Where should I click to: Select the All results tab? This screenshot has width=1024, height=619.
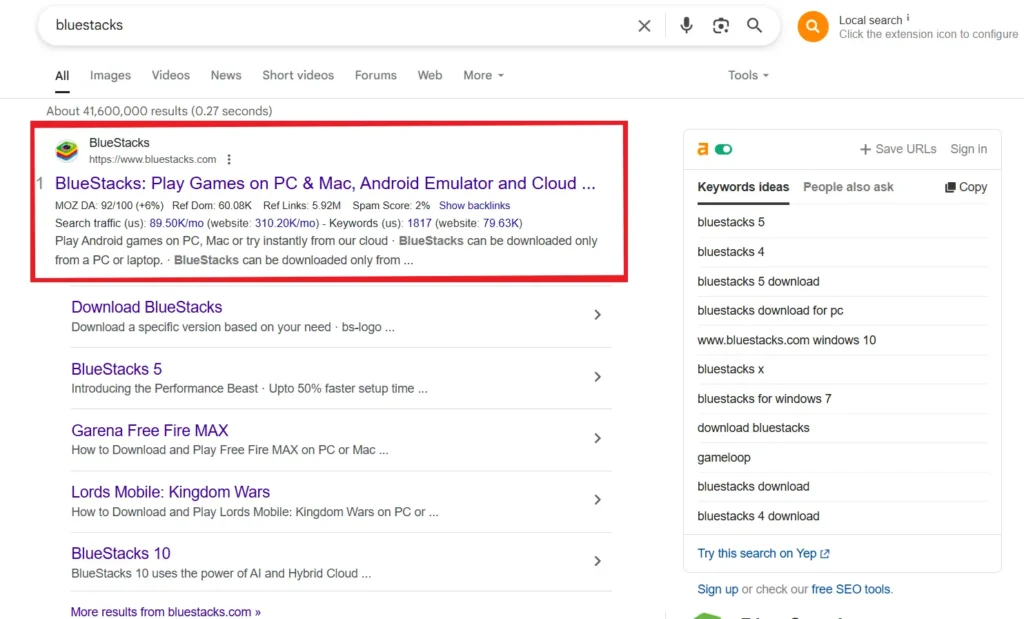point(62,76)
